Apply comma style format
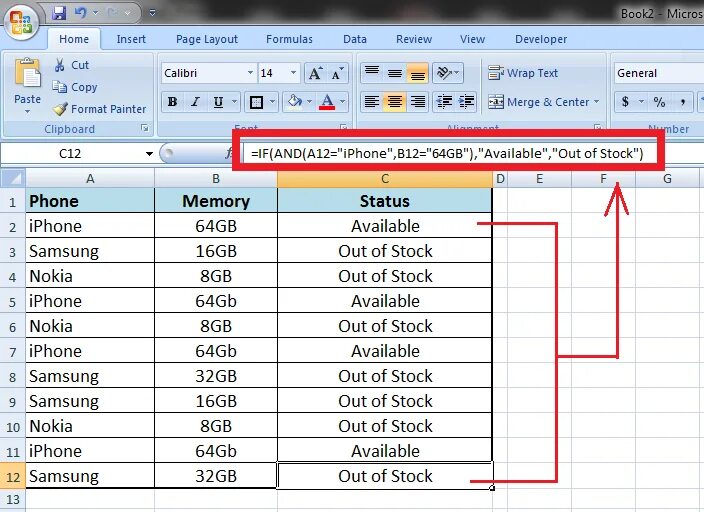704x512 pixels. [682, 102]
